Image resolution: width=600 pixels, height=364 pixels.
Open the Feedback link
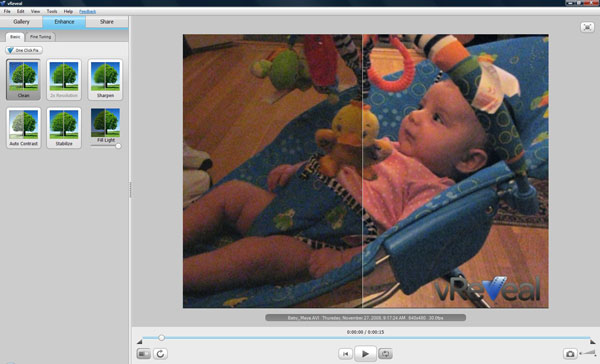[87, 11]
